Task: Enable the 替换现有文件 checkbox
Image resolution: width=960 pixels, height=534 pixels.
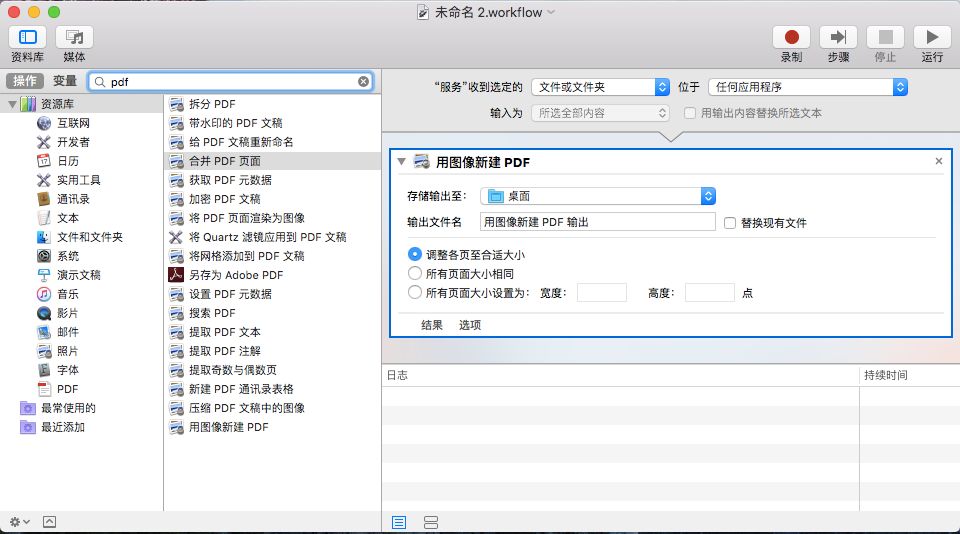Action: 730,223
